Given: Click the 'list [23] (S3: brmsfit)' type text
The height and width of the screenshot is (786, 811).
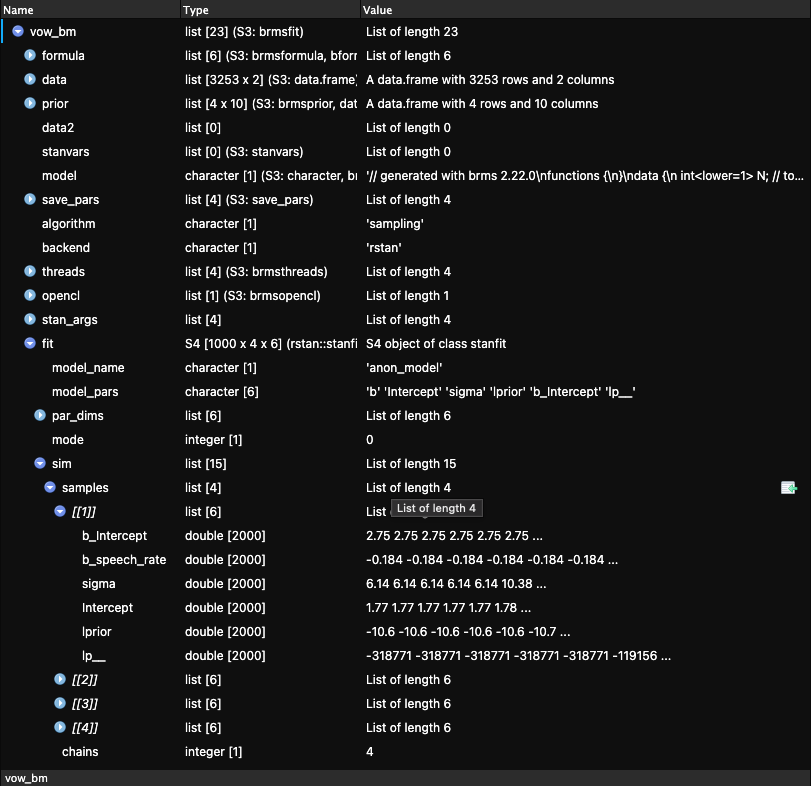Looking at the screenshot, I should click(x=244, y=32).
